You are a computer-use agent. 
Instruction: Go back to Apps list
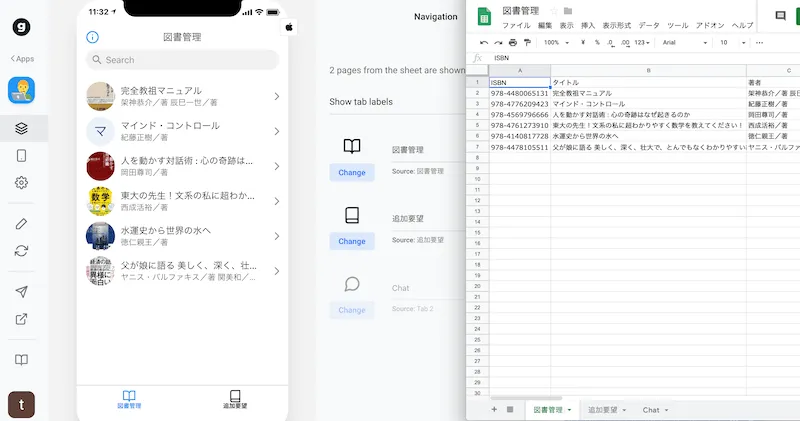(x=22, y=59)
